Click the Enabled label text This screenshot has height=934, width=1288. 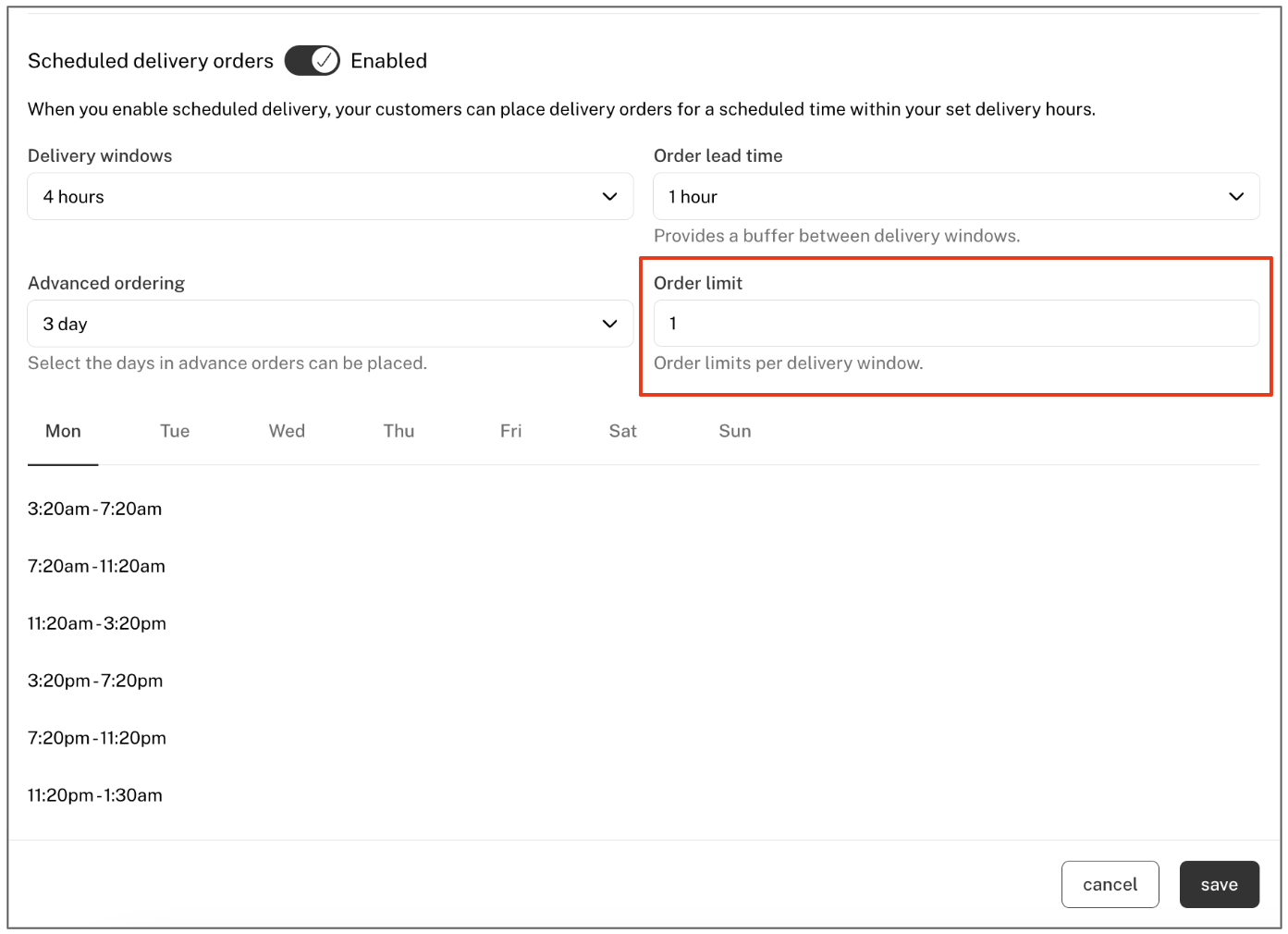388,61
